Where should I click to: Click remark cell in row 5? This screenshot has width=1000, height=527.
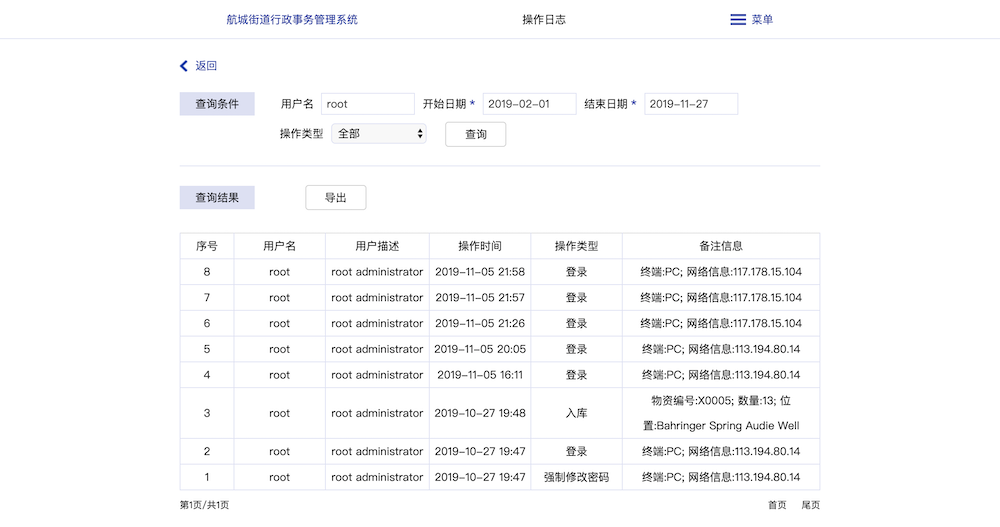pos(721,349)
